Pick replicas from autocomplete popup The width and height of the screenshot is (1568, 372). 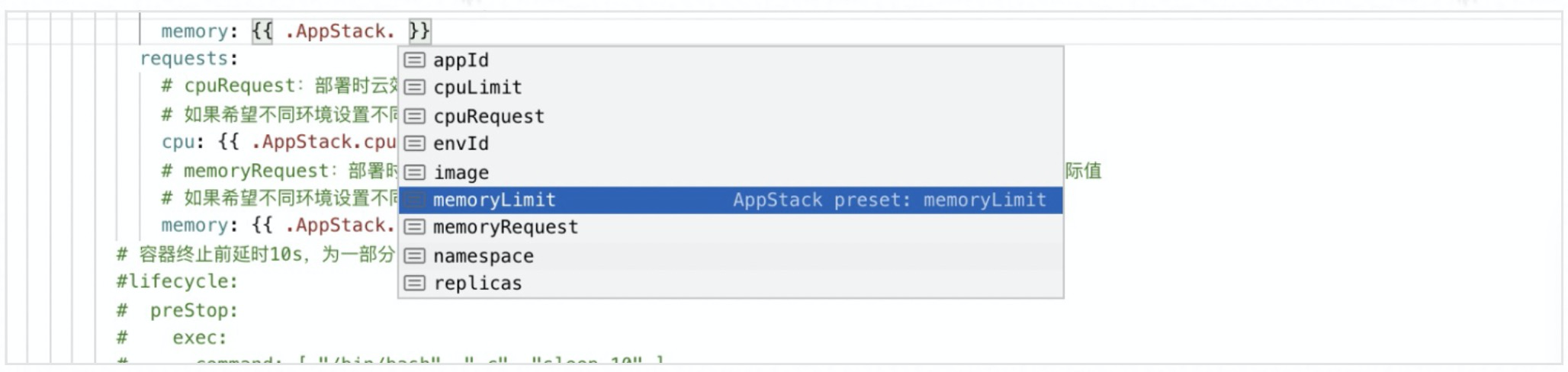point(731,283)
